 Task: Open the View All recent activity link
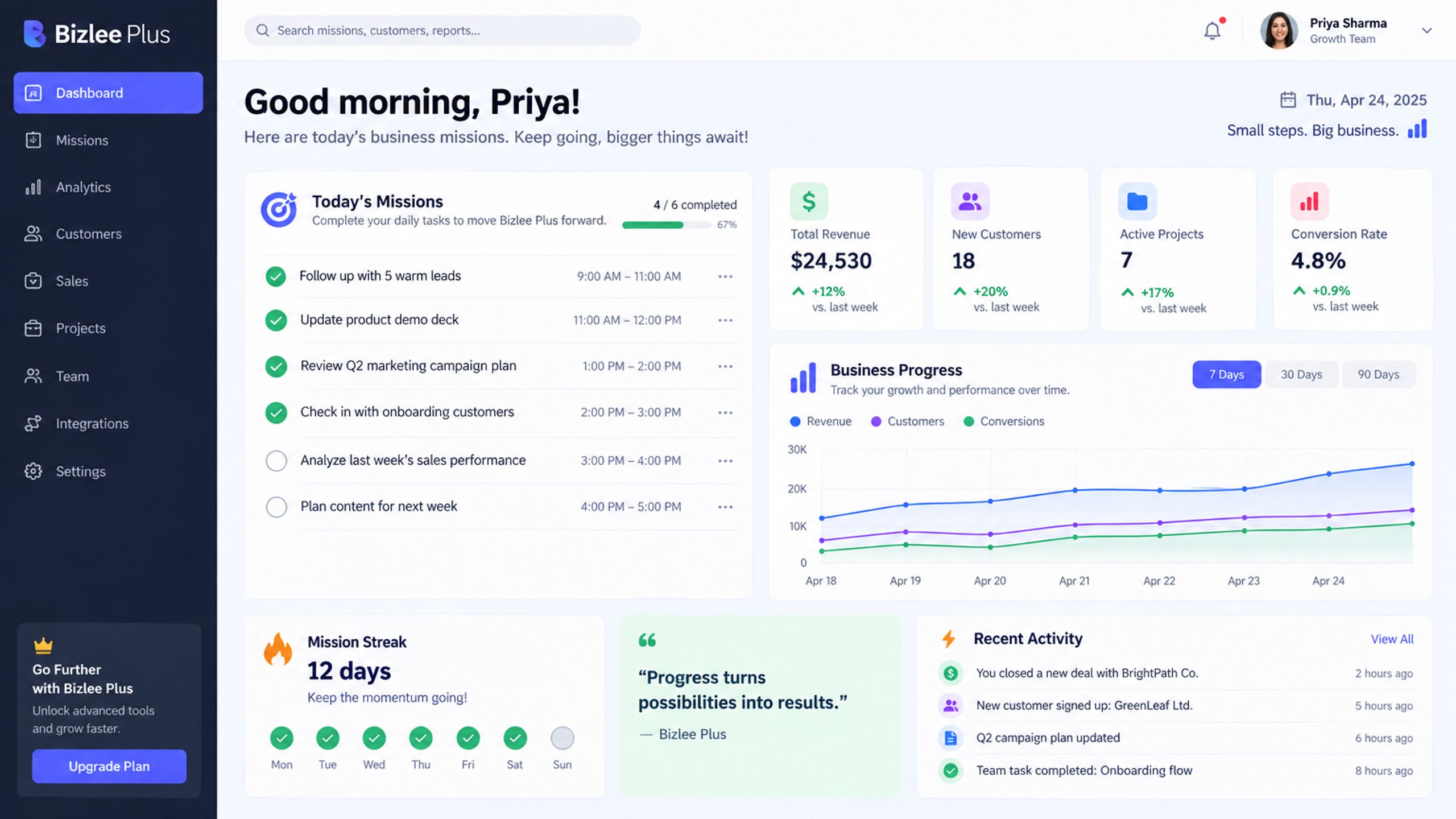click(x=1392, y=639)
